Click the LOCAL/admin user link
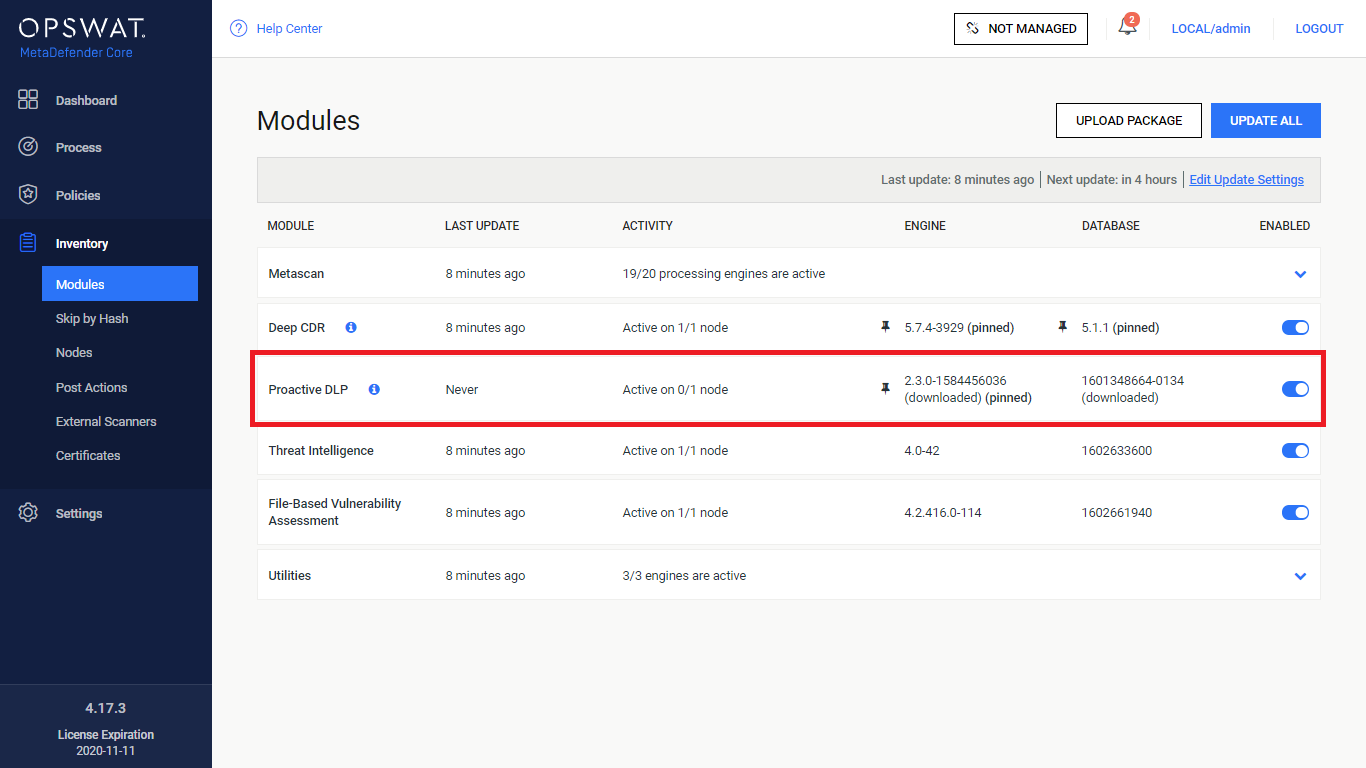This screenshot has width=1366, height=768. (1211, 28)
